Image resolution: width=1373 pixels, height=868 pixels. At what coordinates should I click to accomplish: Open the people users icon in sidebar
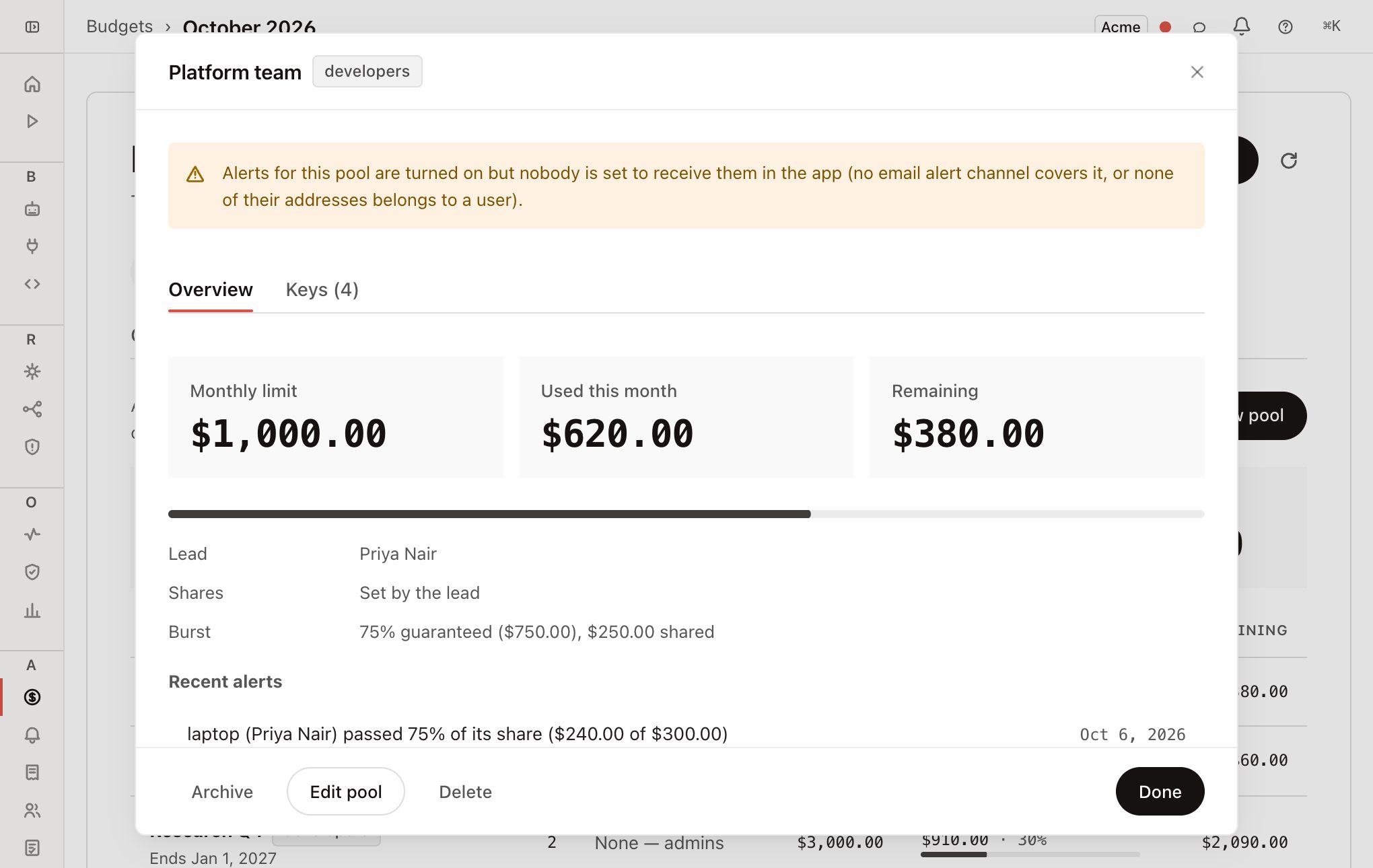click(32, 810)
